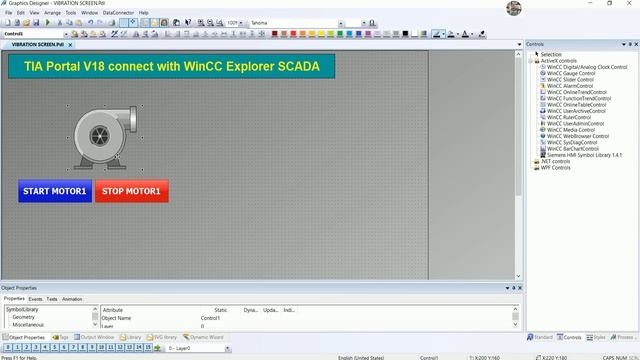Click the Zoom out magnifier icon
Image resolution: width=640 pixels, height=360 pixels.
(x=210, y=23)
